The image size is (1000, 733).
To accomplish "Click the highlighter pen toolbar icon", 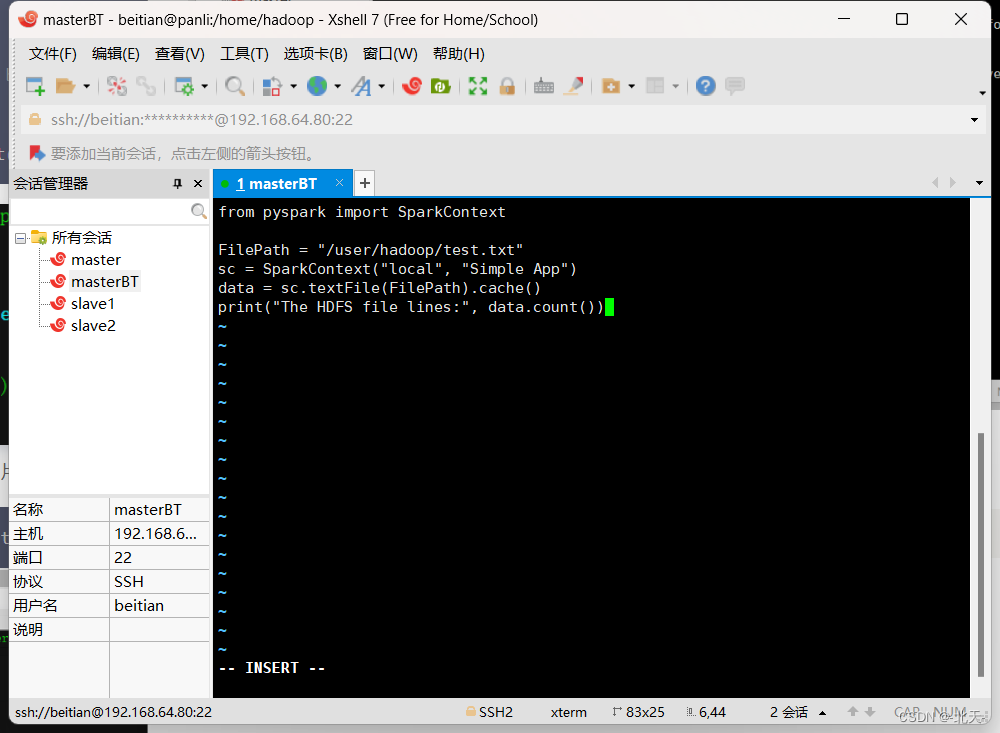I will tap(573, 85).
